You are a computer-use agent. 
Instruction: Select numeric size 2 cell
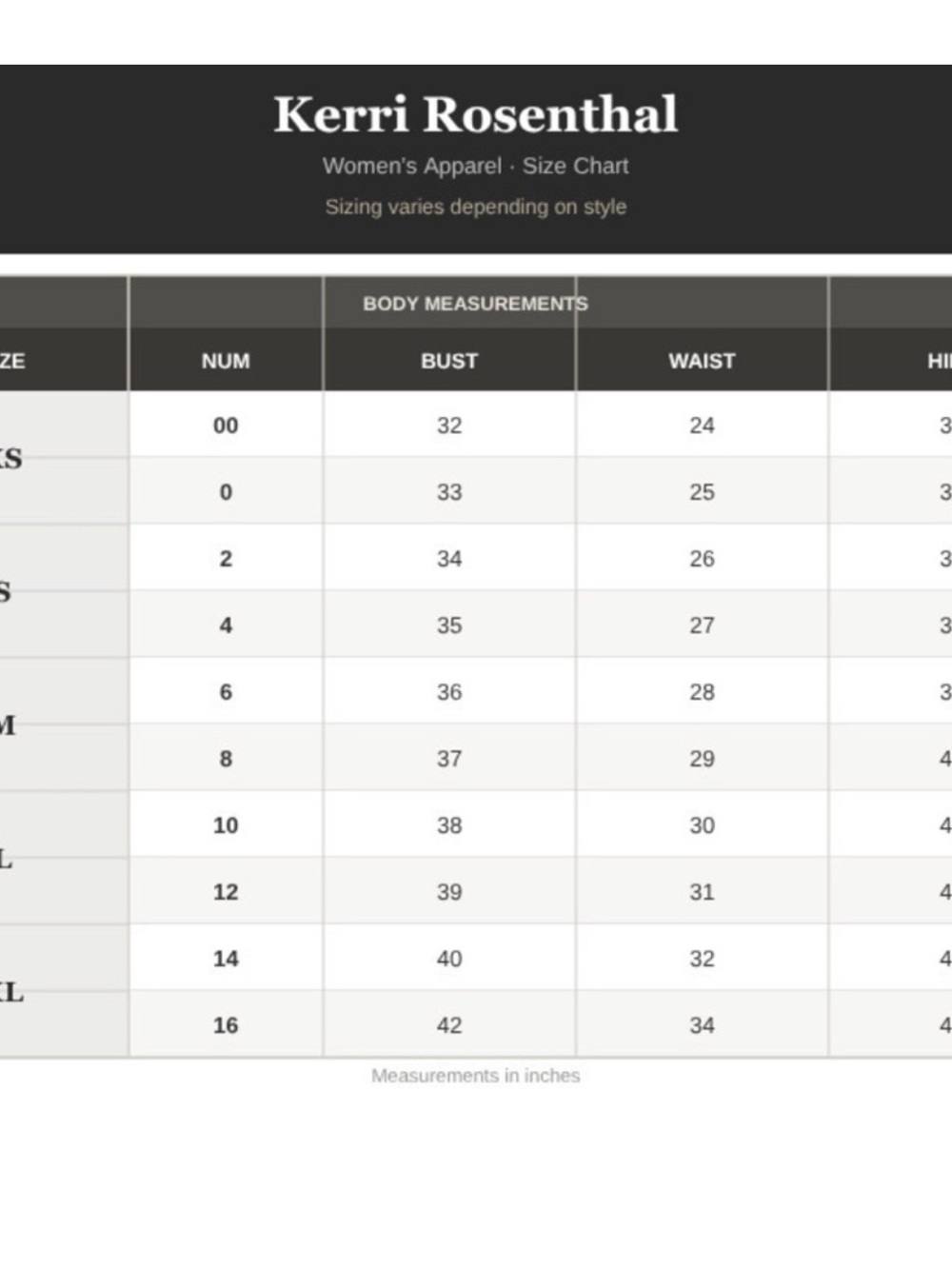point(226,559)
